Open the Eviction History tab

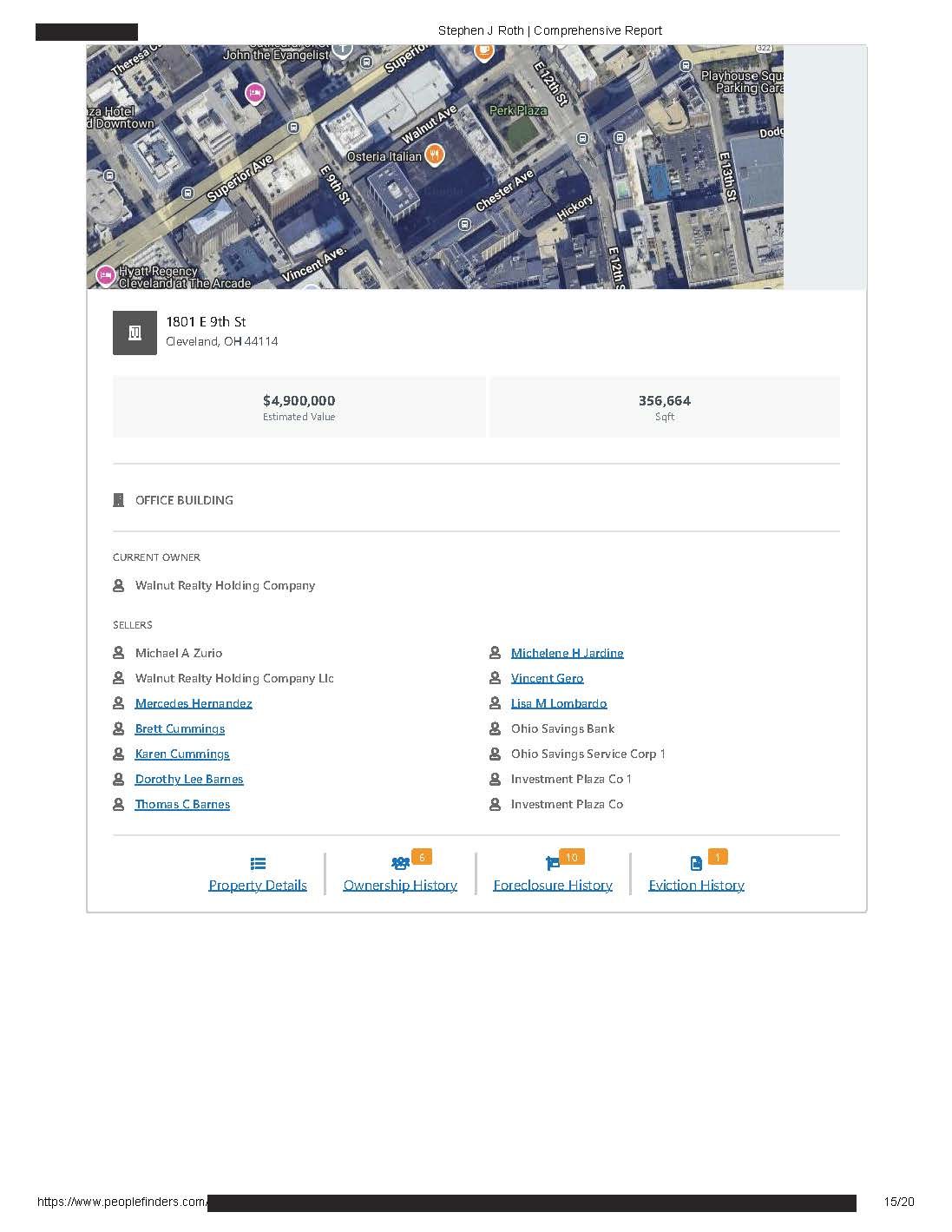point(696,885)
